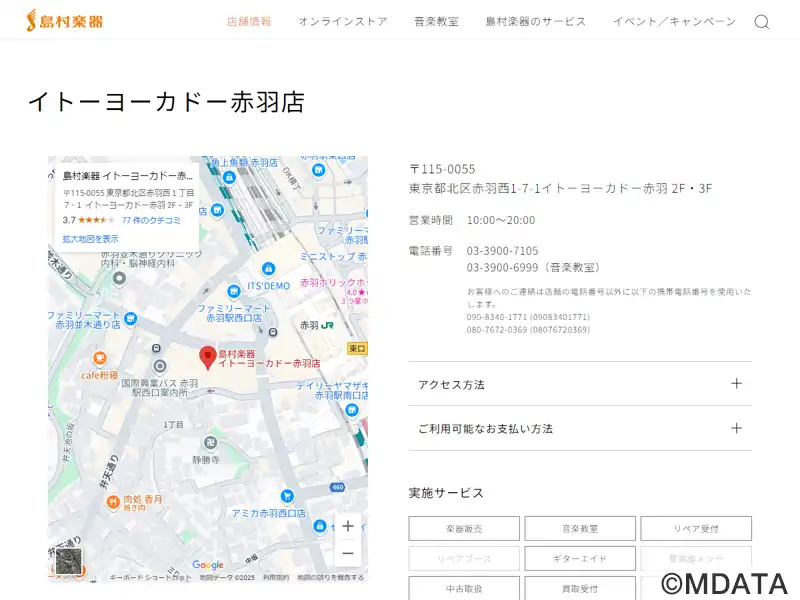
Task: Click the Shimamura Gakki (島村楽器) logo
Action: tap(65, 21)
